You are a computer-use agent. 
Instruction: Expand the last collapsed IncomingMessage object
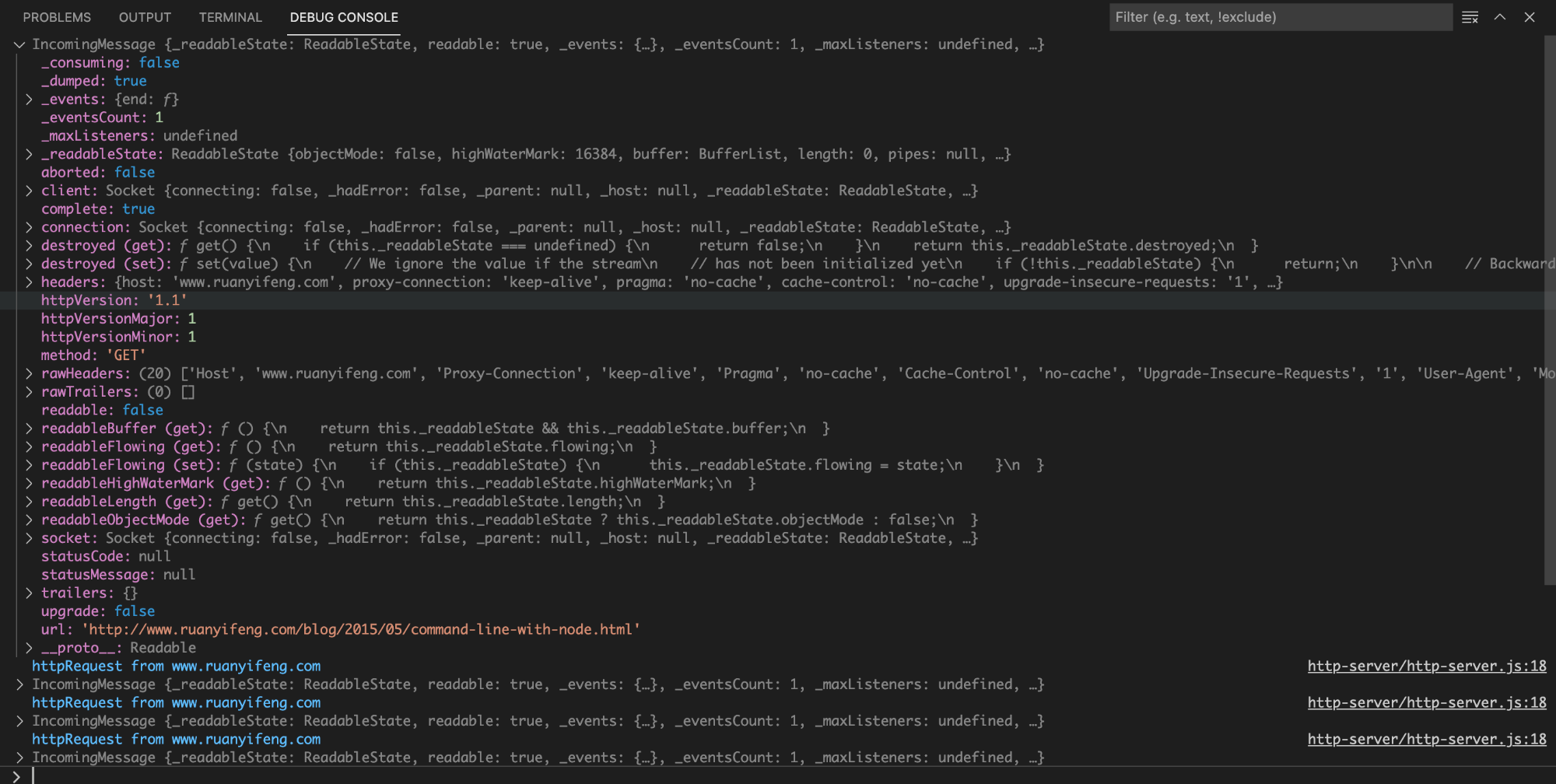point(19,758)
